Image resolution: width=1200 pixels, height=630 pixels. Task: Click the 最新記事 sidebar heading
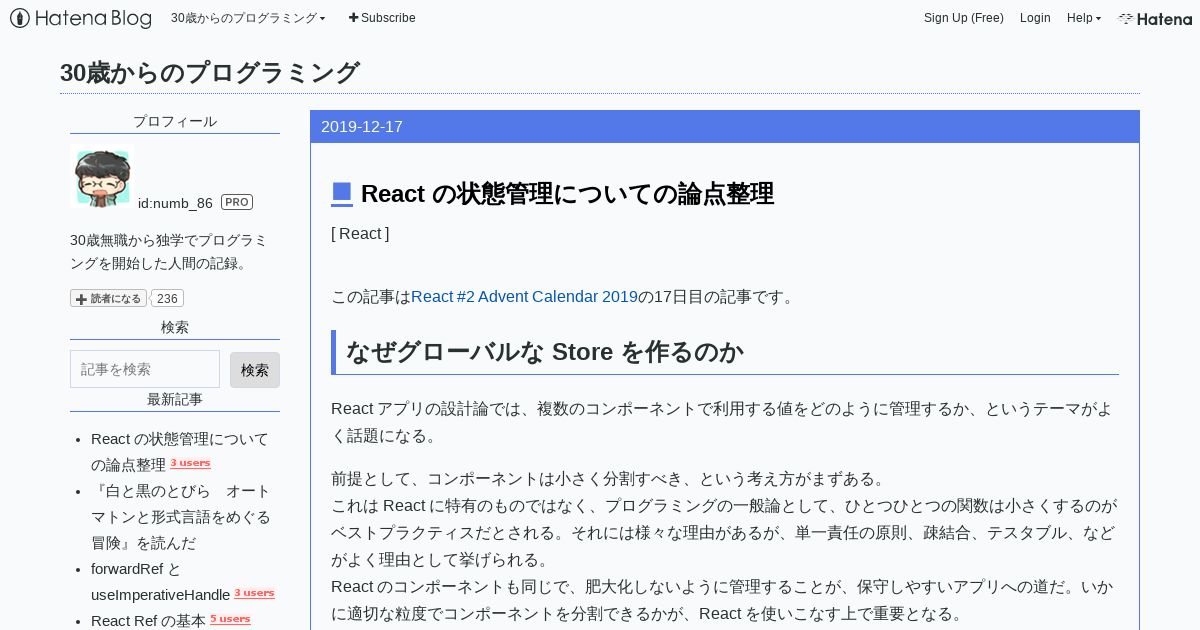tap(175, 399)
